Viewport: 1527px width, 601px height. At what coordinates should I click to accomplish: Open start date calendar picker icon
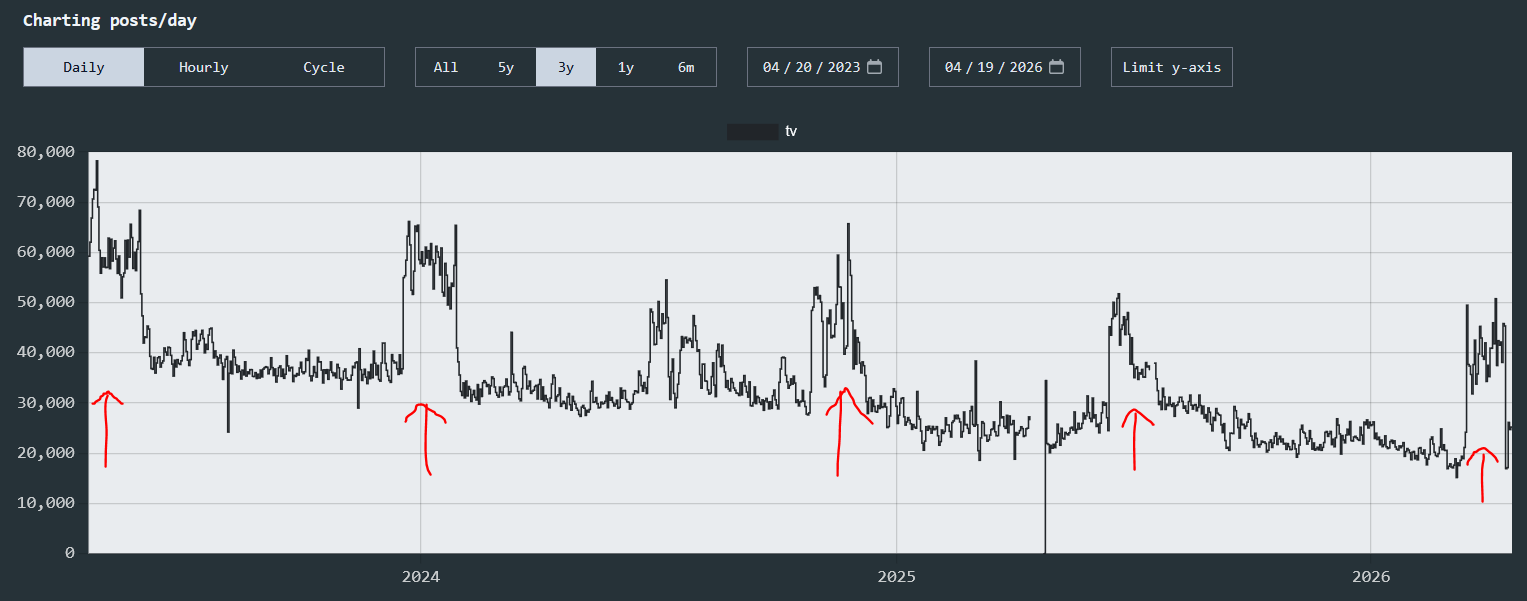pyautogui.click(x=875, y=67)
